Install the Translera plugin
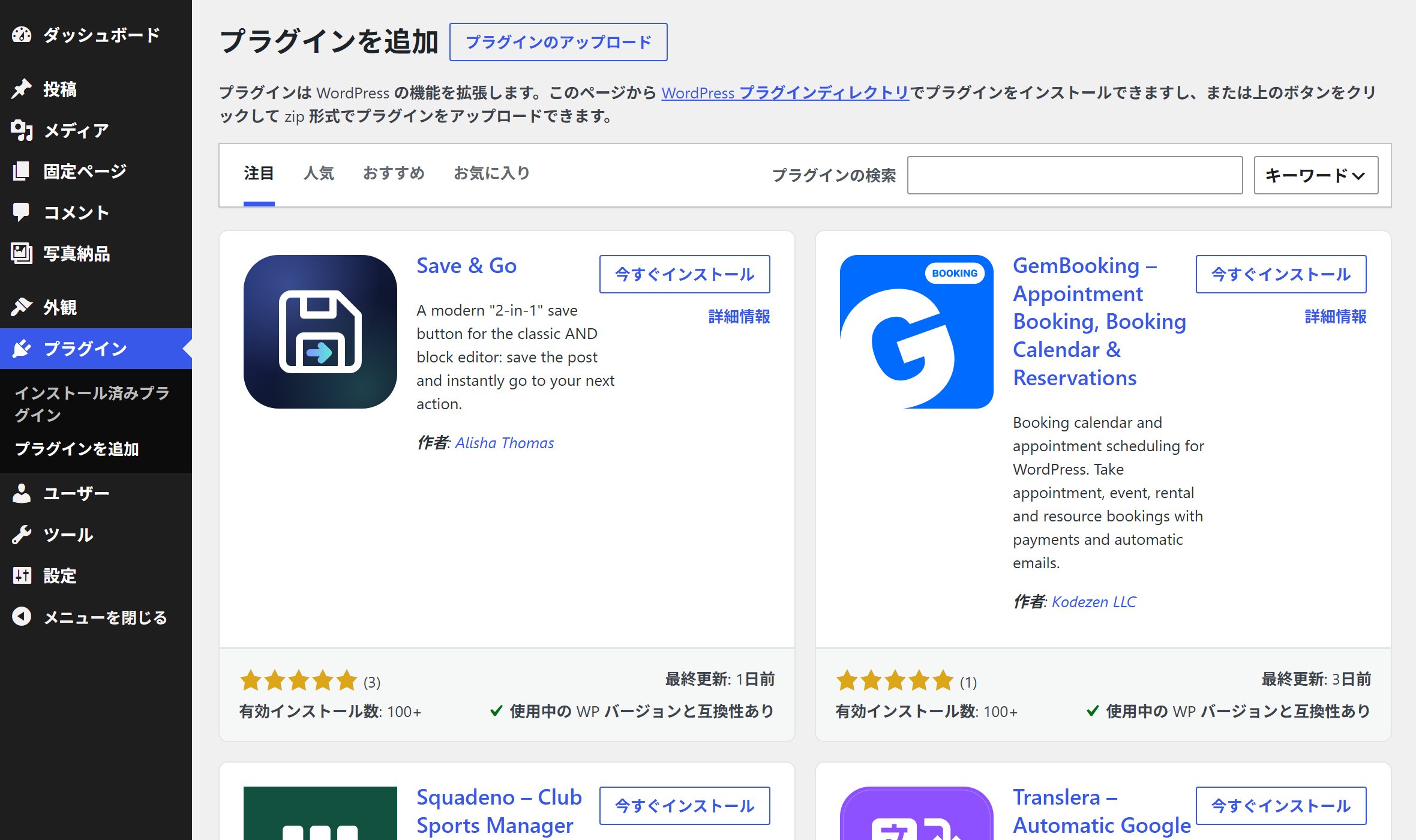The width and height of the screenshot is (1416, 840). 1281,806
